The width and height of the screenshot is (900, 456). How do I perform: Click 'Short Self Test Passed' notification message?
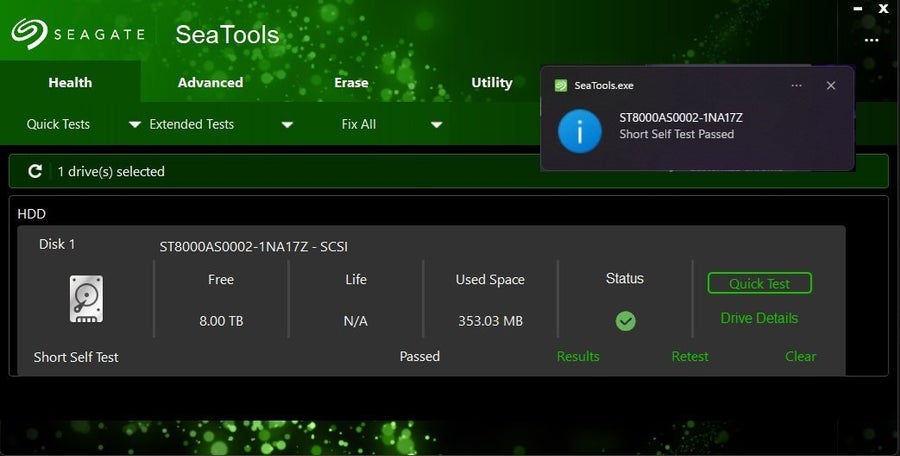point(676,134)
